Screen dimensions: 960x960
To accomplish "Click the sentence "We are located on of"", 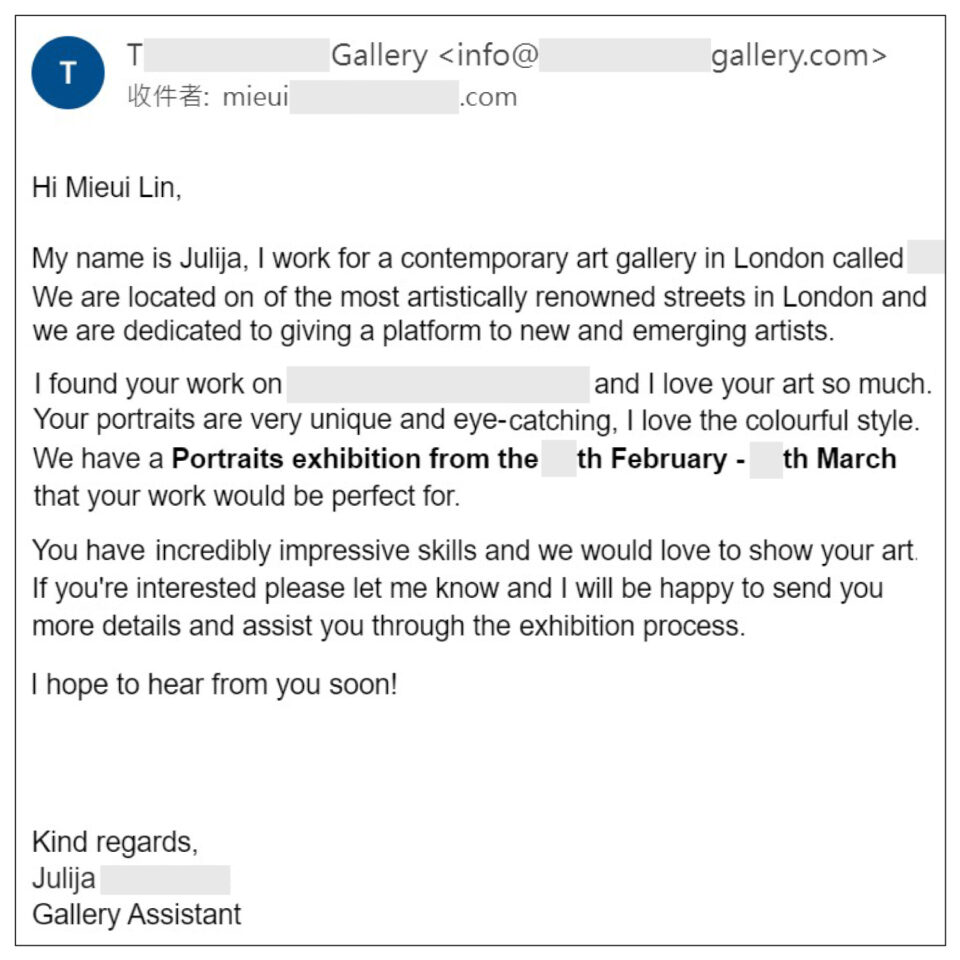I will (x=479, y=297).
